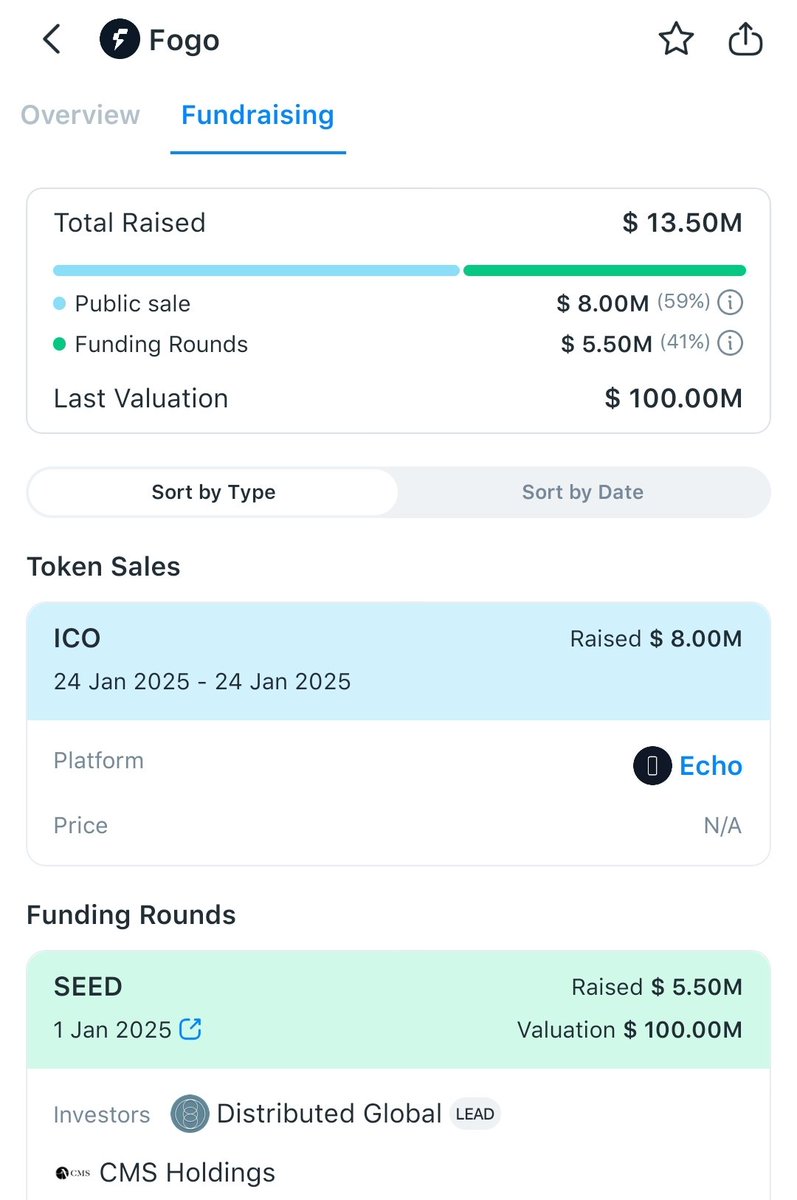Tap the Distributed Global investor logo

(x=190, y=1114)
